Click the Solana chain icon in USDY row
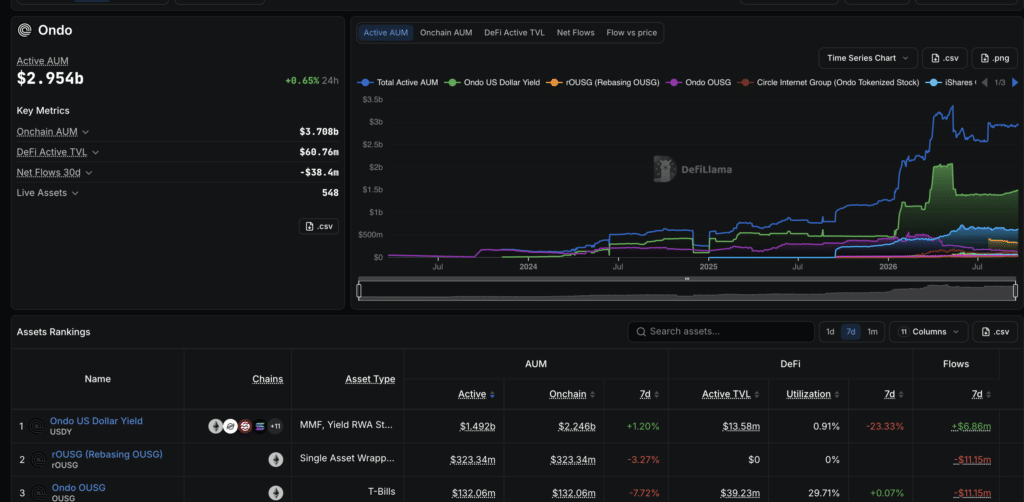1024x502 pixels. tap(260, 426)
